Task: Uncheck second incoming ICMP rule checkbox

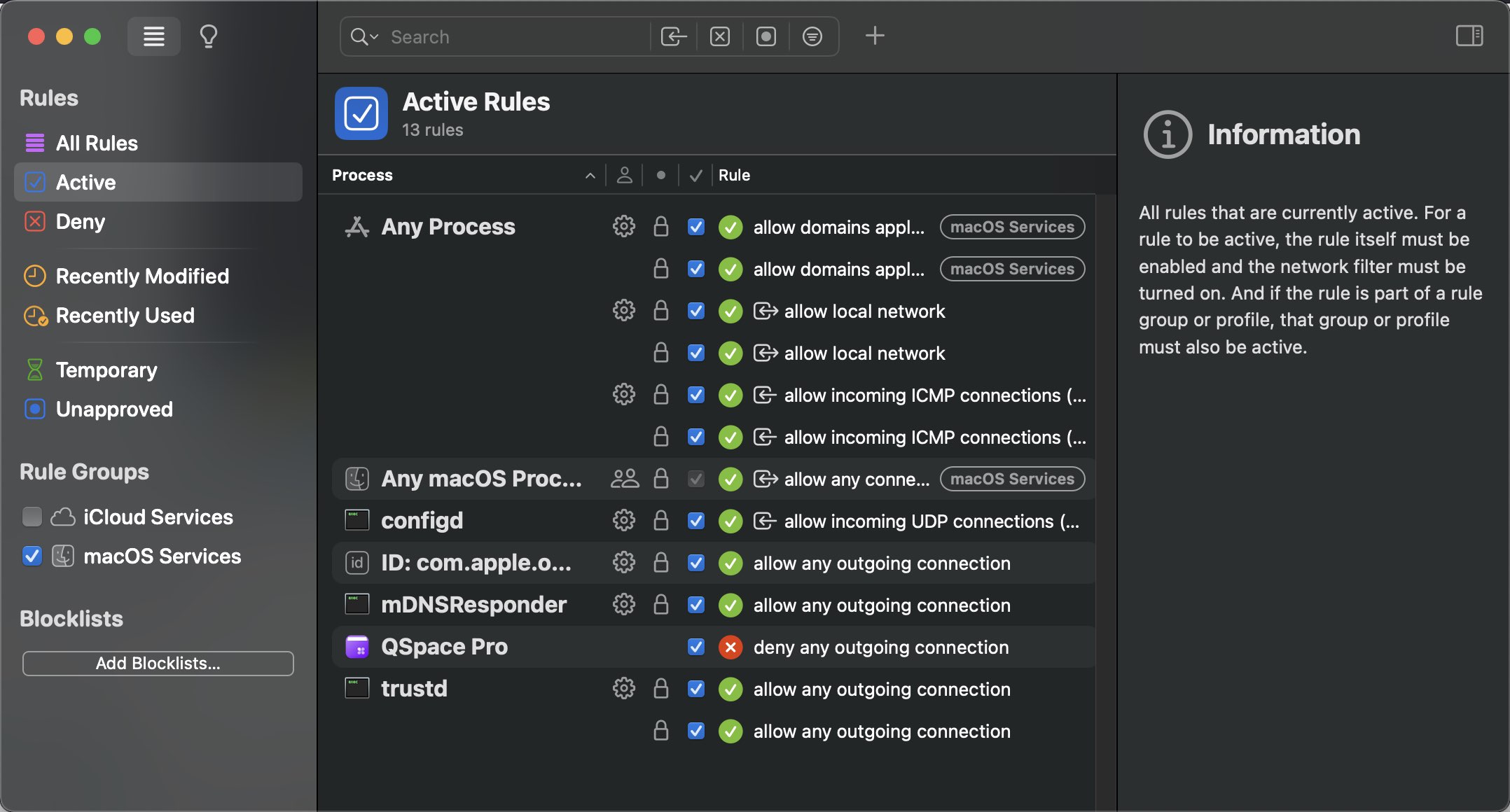Action: (696, 437)
